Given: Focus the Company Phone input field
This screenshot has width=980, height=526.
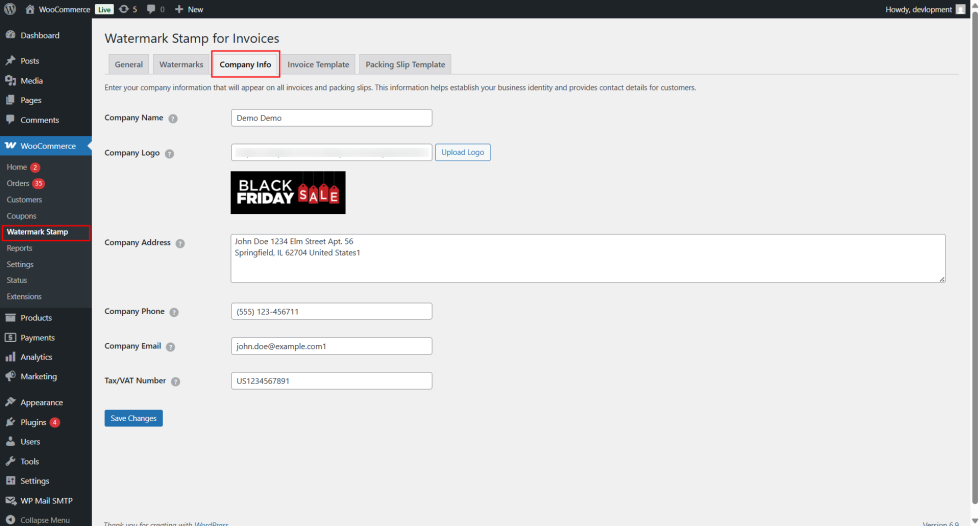Looking at the screenshot, I should [x=331, y=311].
